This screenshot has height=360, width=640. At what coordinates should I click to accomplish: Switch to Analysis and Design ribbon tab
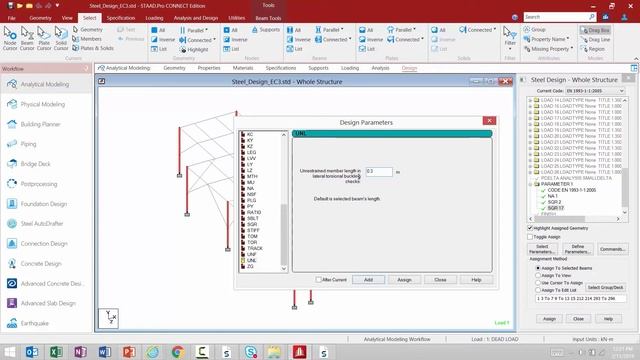196,18
